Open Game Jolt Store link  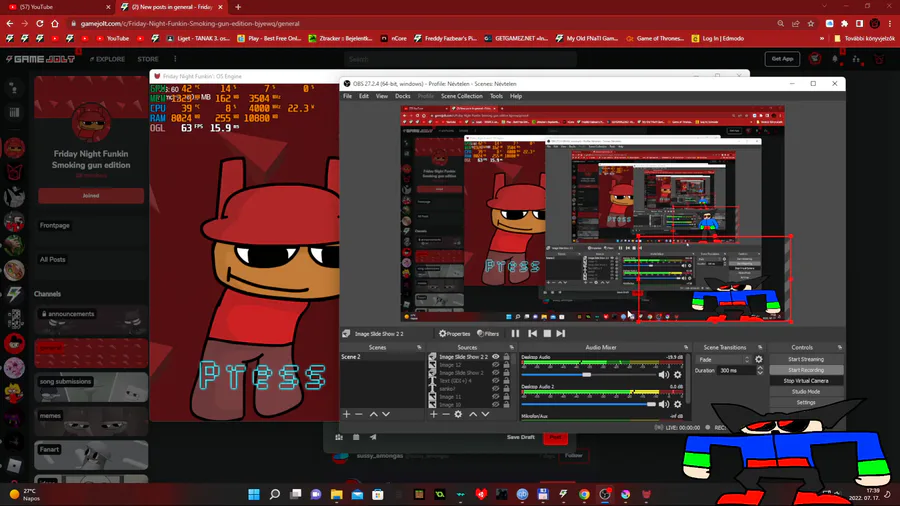(x=148, y=59)
